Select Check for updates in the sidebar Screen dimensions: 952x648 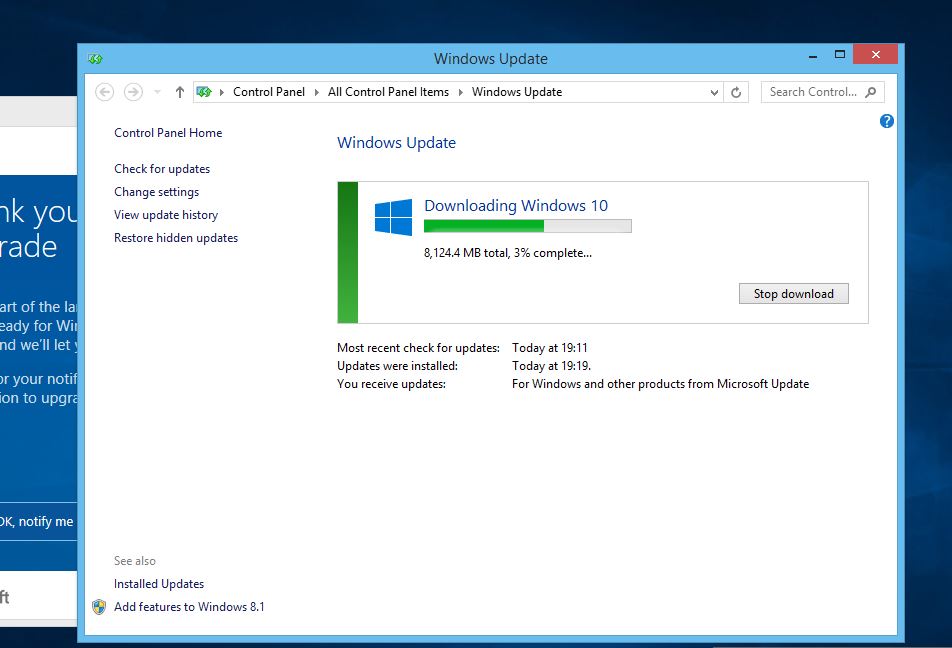point(162,168)
